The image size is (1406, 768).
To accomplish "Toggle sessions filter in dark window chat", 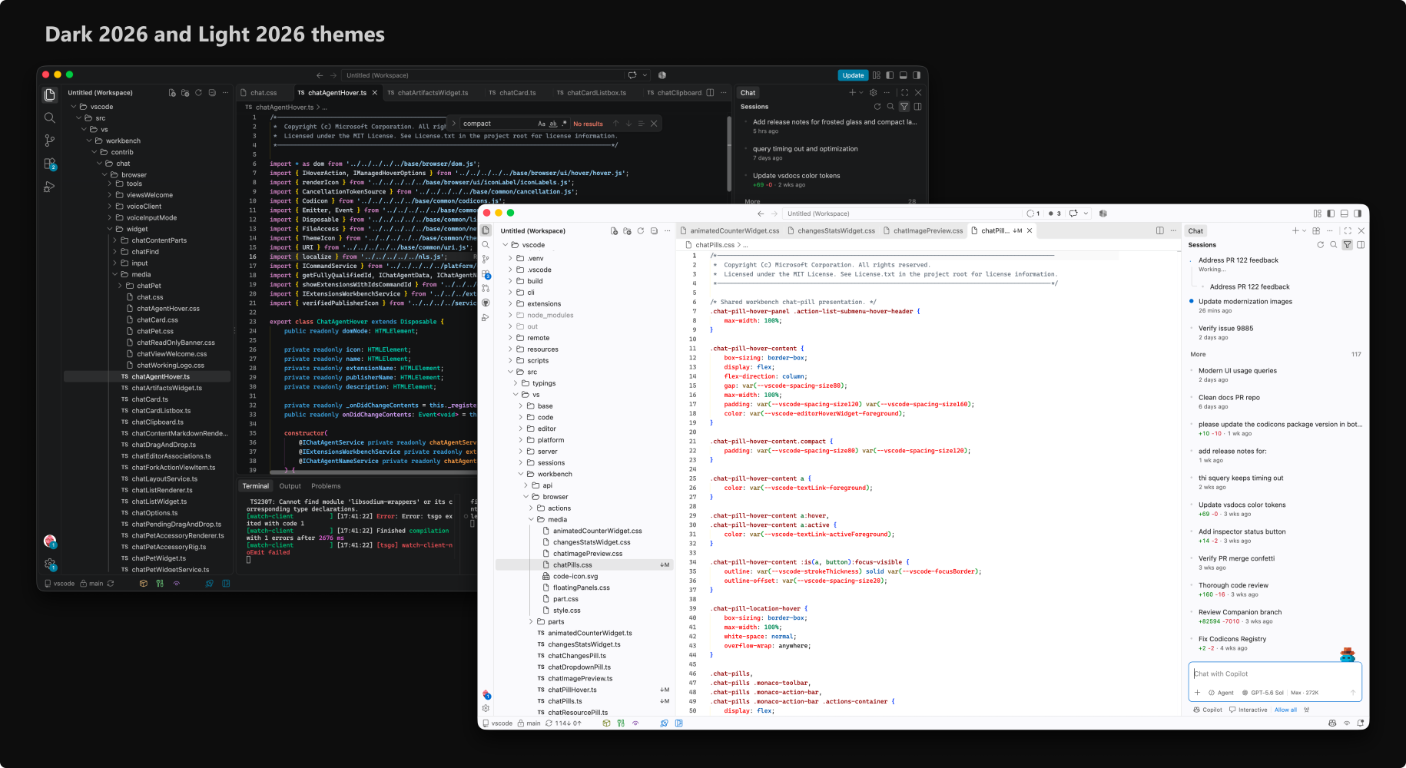I will (904, 106).
